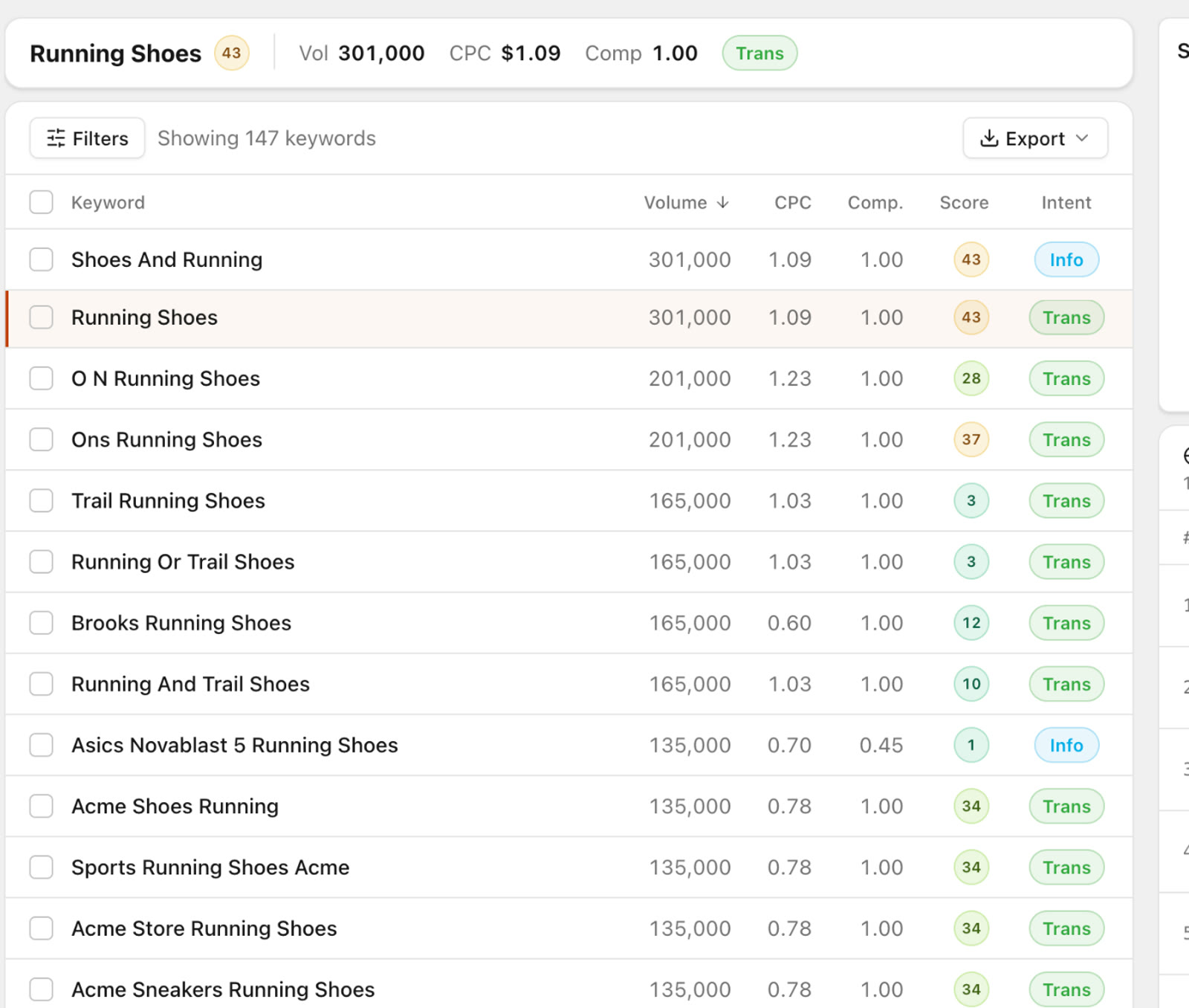Image resolution: width=1189 pixels, height=1008 pixels.
Task: Click the CPC column header
Action: pyautogui.click(x=793, y=203)
